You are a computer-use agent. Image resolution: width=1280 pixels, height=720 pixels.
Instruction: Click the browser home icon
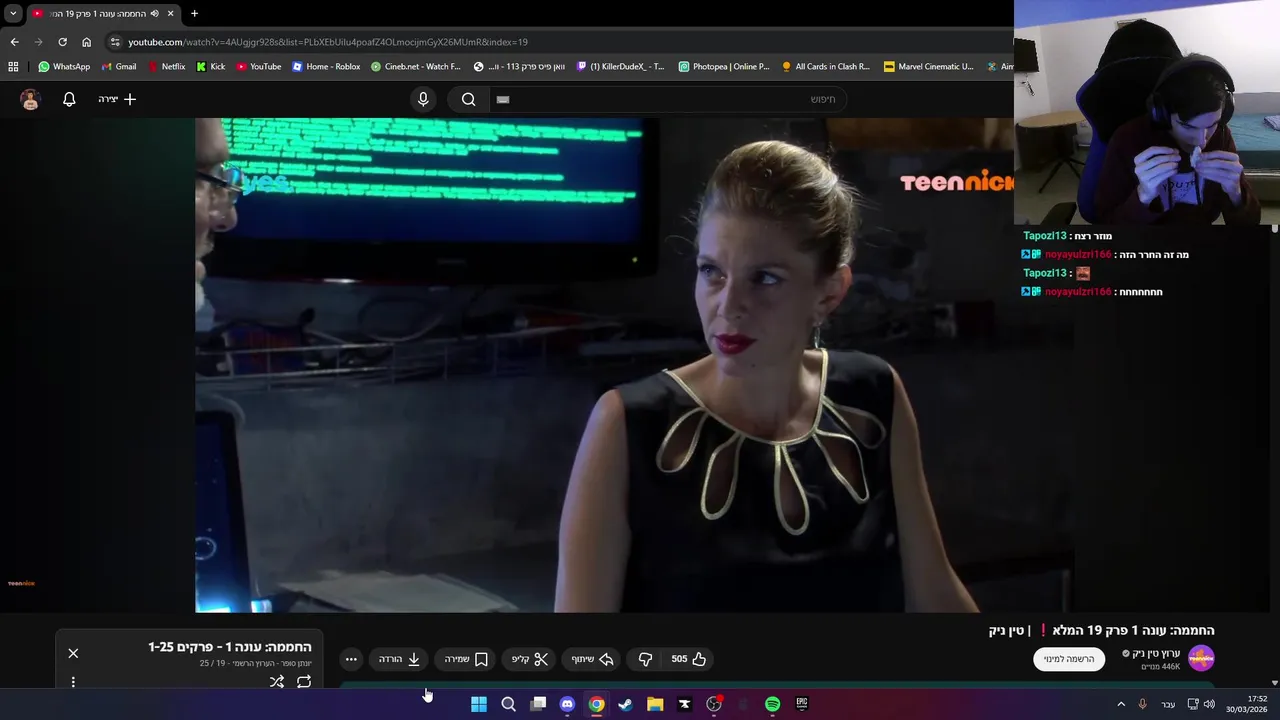86,42
